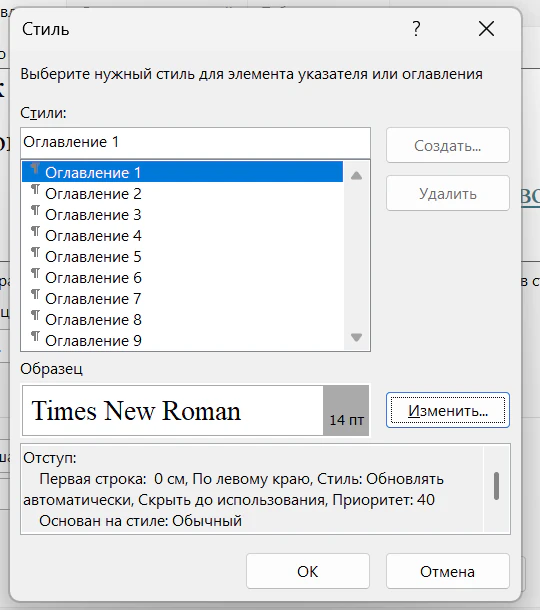Confirm with the OK button
This screenshot has height=610, width=540.
(308, 571)
